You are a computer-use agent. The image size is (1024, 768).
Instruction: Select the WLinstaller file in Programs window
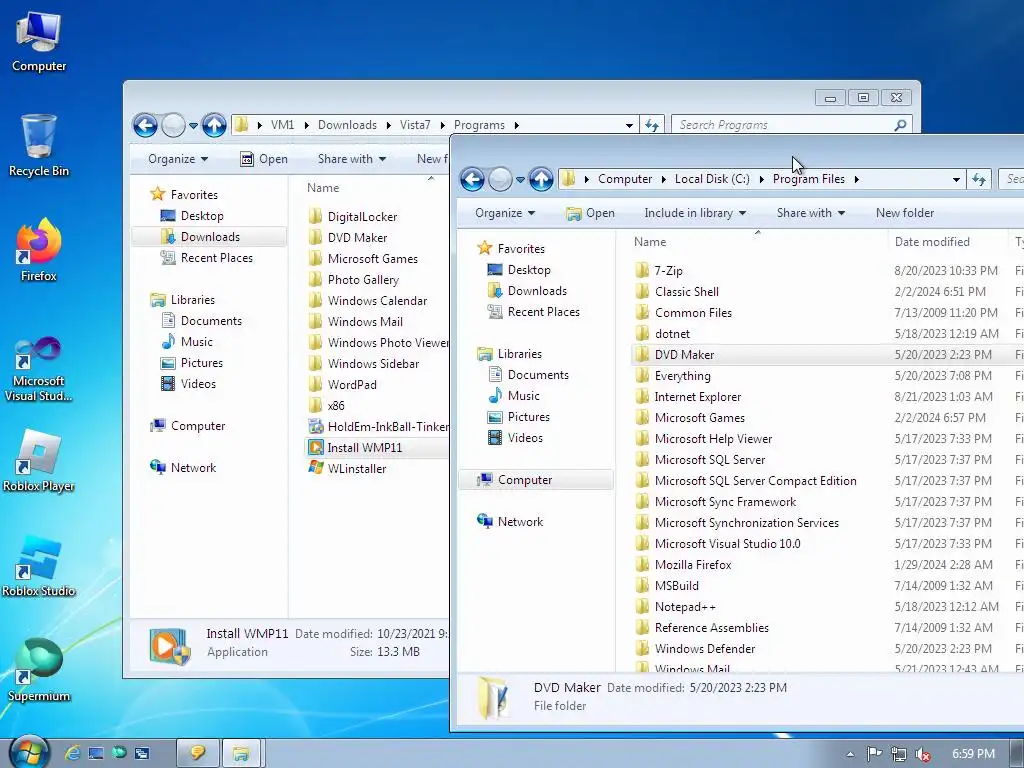(348, 468)
